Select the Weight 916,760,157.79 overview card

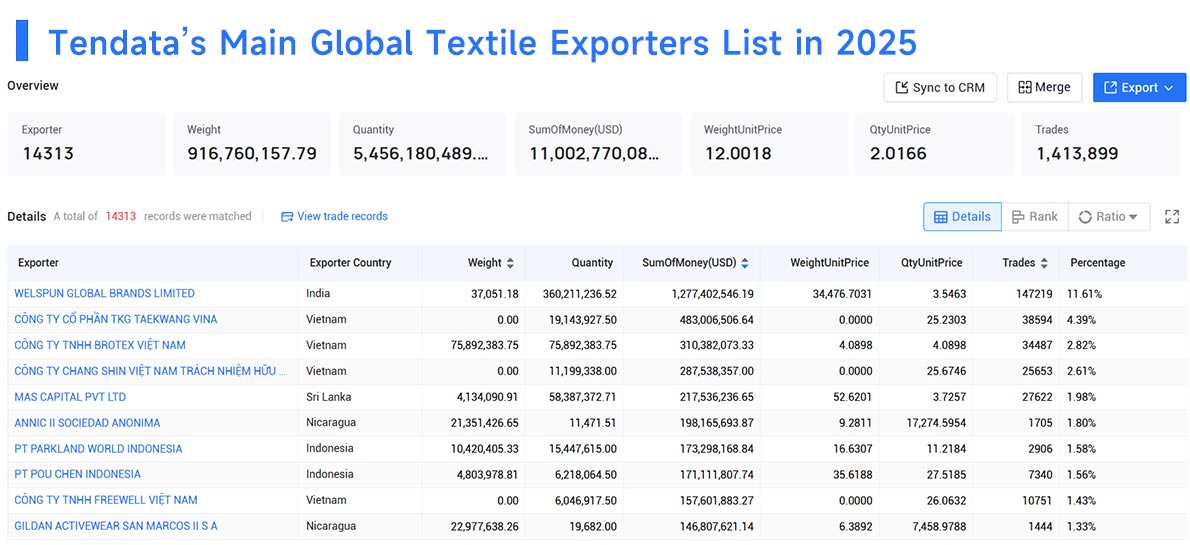pyautogui.click(x=252, y=143)
